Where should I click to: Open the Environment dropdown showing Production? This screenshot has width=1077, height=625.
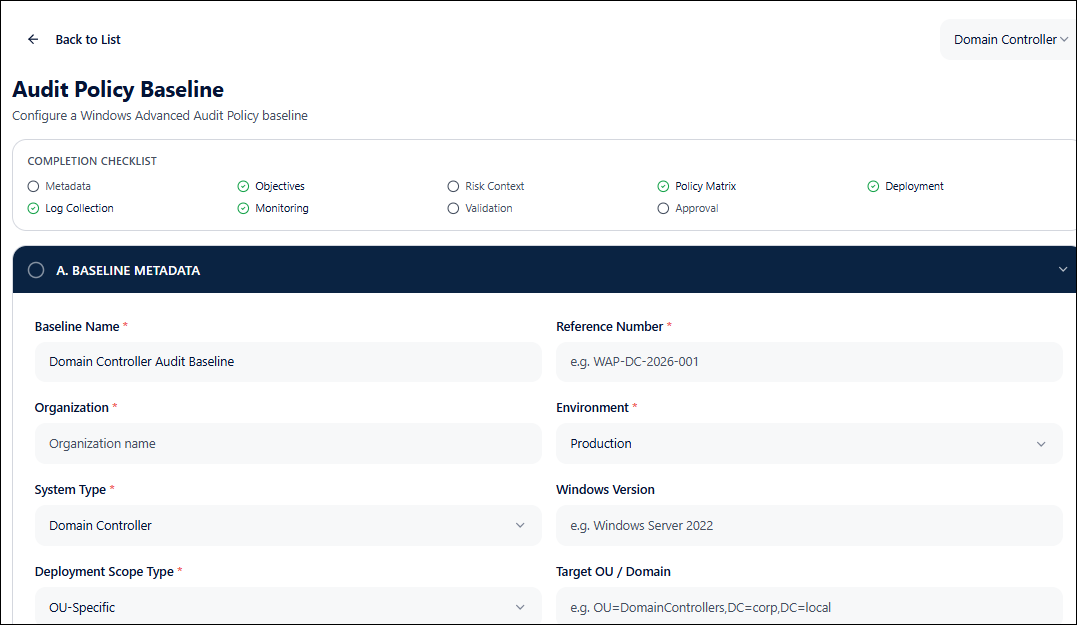pyautogui.click(x=809, y=444)
